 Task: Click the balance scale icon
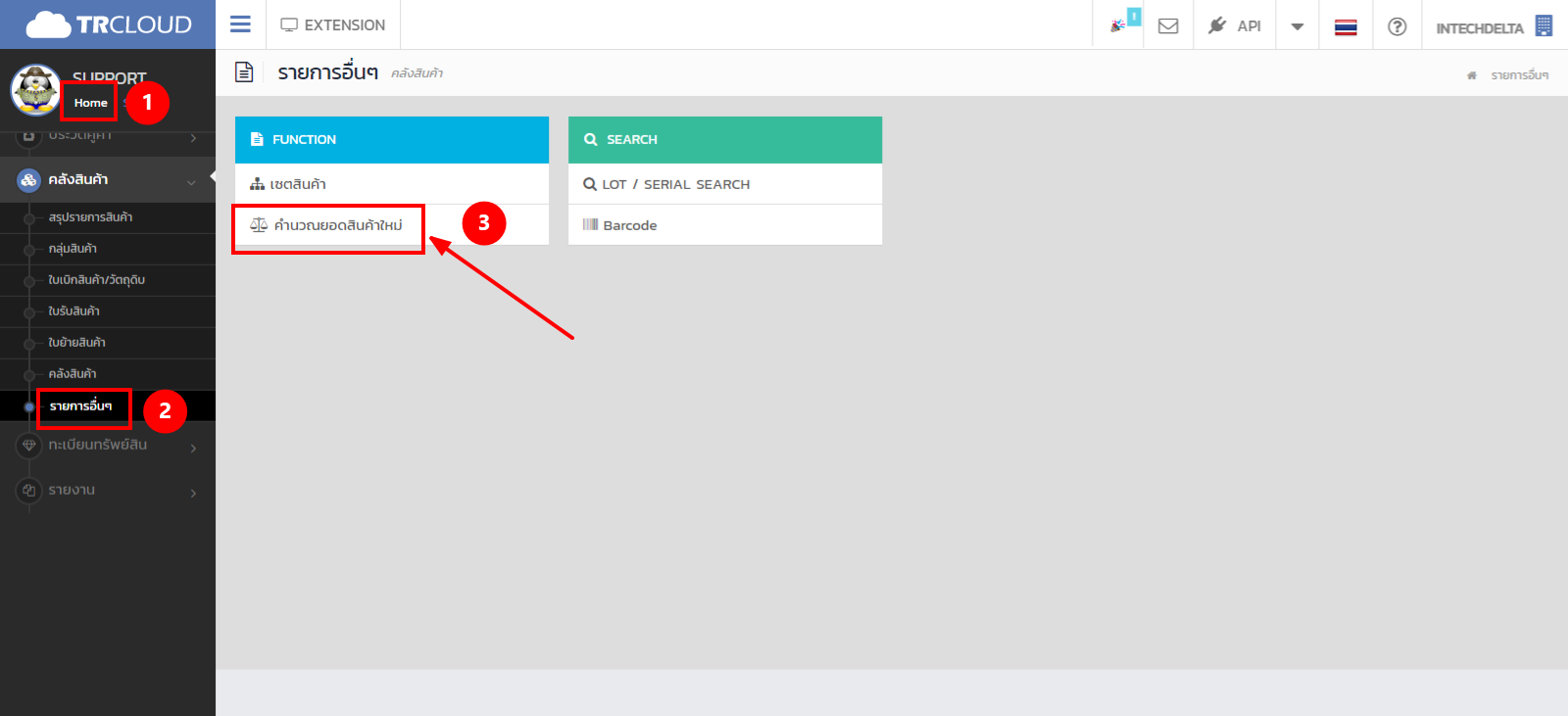tap(259, 225)
